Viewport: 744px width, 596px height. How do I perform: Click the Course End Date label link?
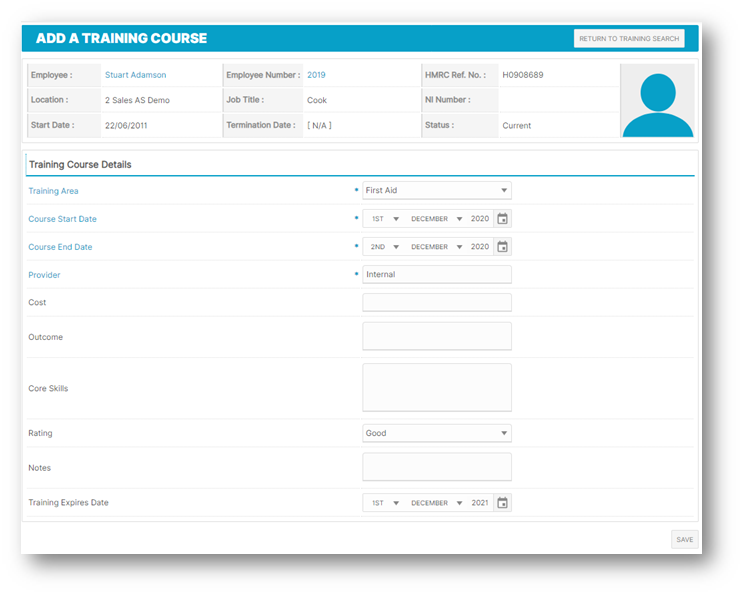pyautogui.click(x=60, y=247)
